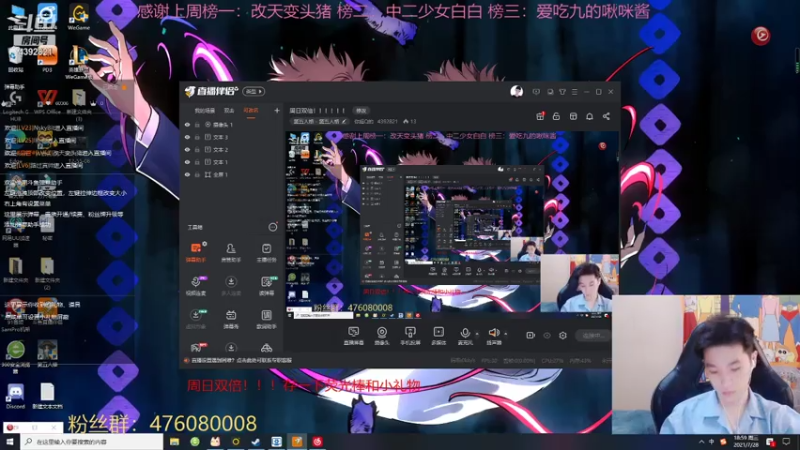
Task: Select the 文本 1 source row
Action: [231, 162]
